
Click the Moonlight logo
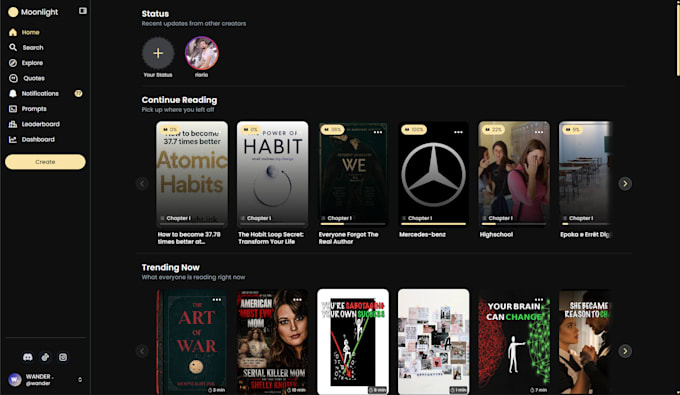tap(33, 12)
